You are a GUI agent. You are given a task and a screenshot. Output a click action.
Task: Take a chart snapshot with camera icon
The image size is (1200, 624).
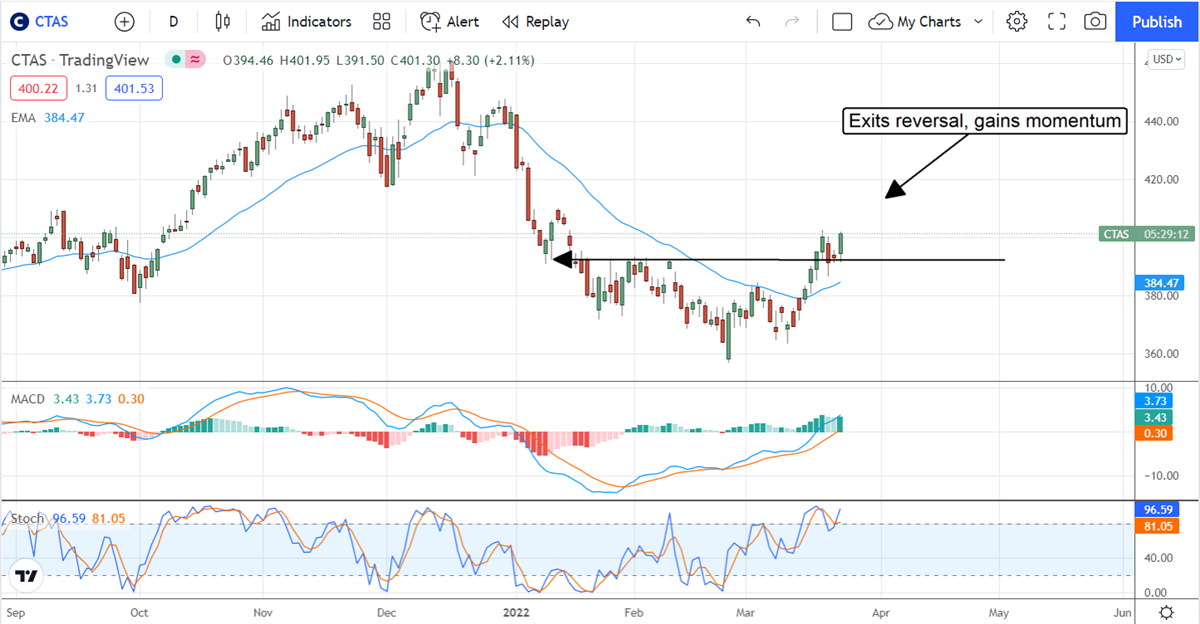(1095, 21)
